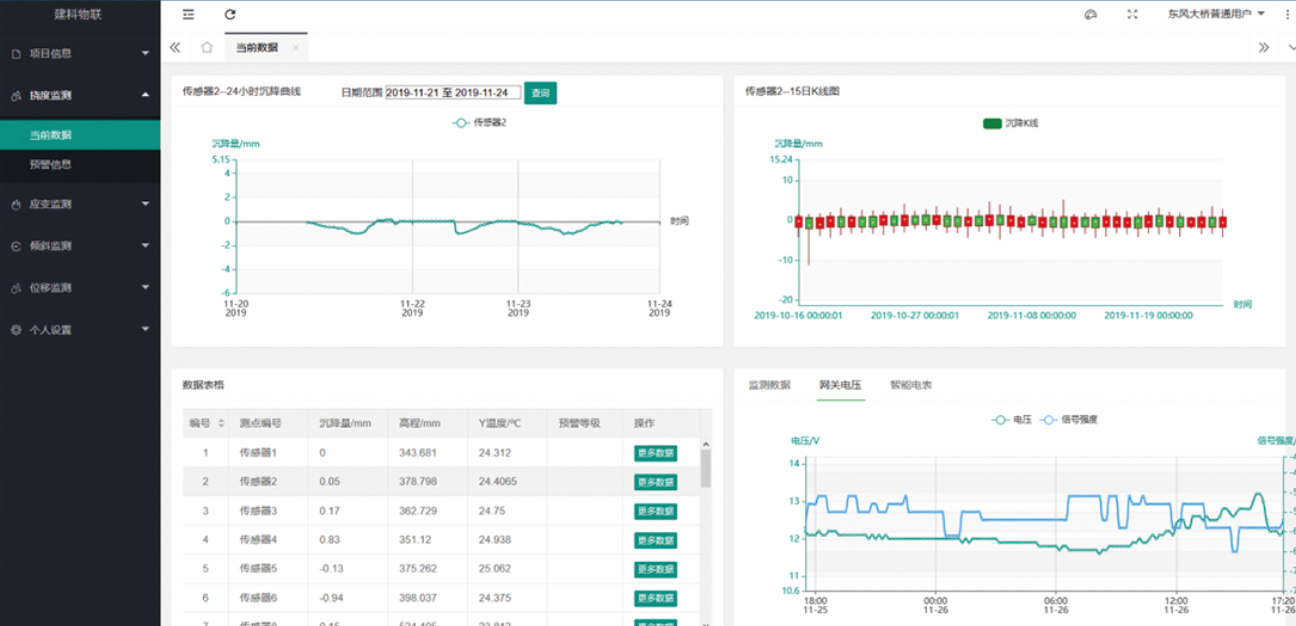
Task: Switch to the 智能电表 tab
Action: tap(911, 385)
